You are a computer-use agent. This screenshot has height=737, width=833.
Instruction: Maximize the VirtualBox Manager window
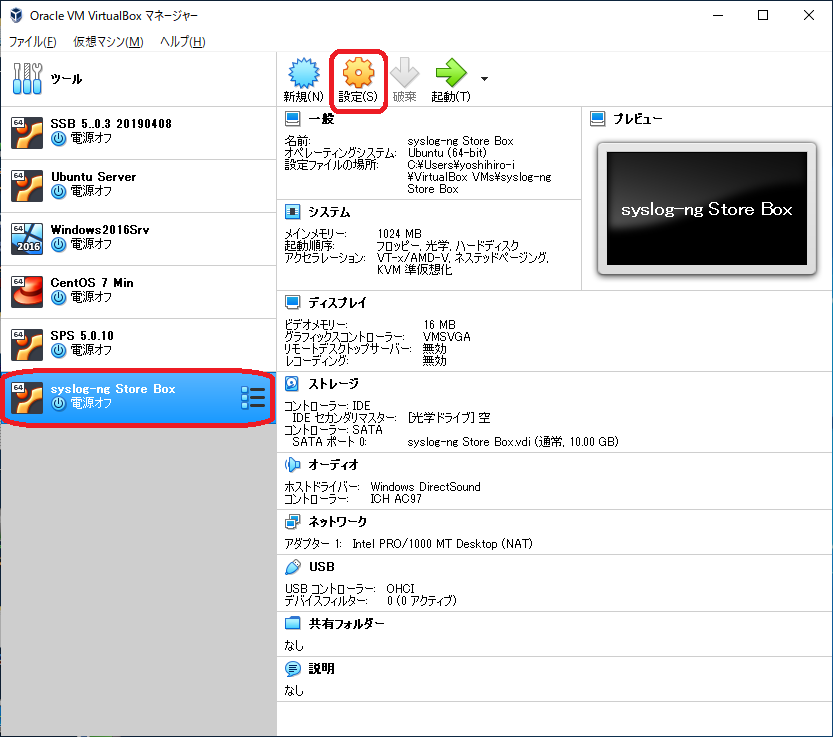763,15
